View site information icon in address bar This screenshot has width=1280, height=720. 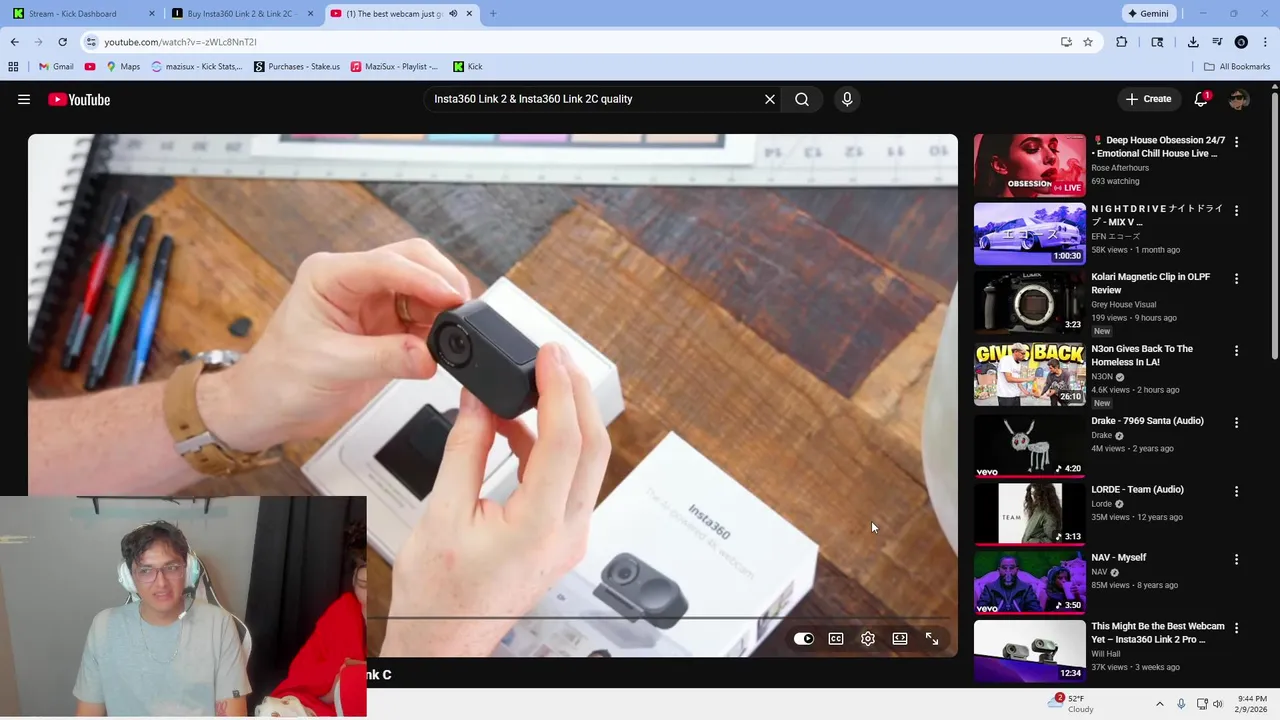91,42
